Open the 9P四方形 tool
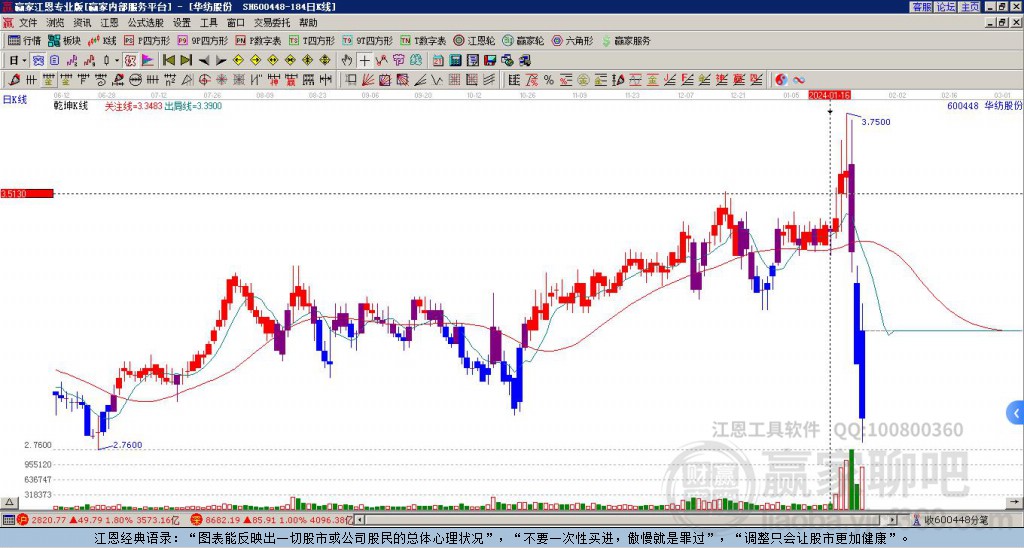 [203, 40]
